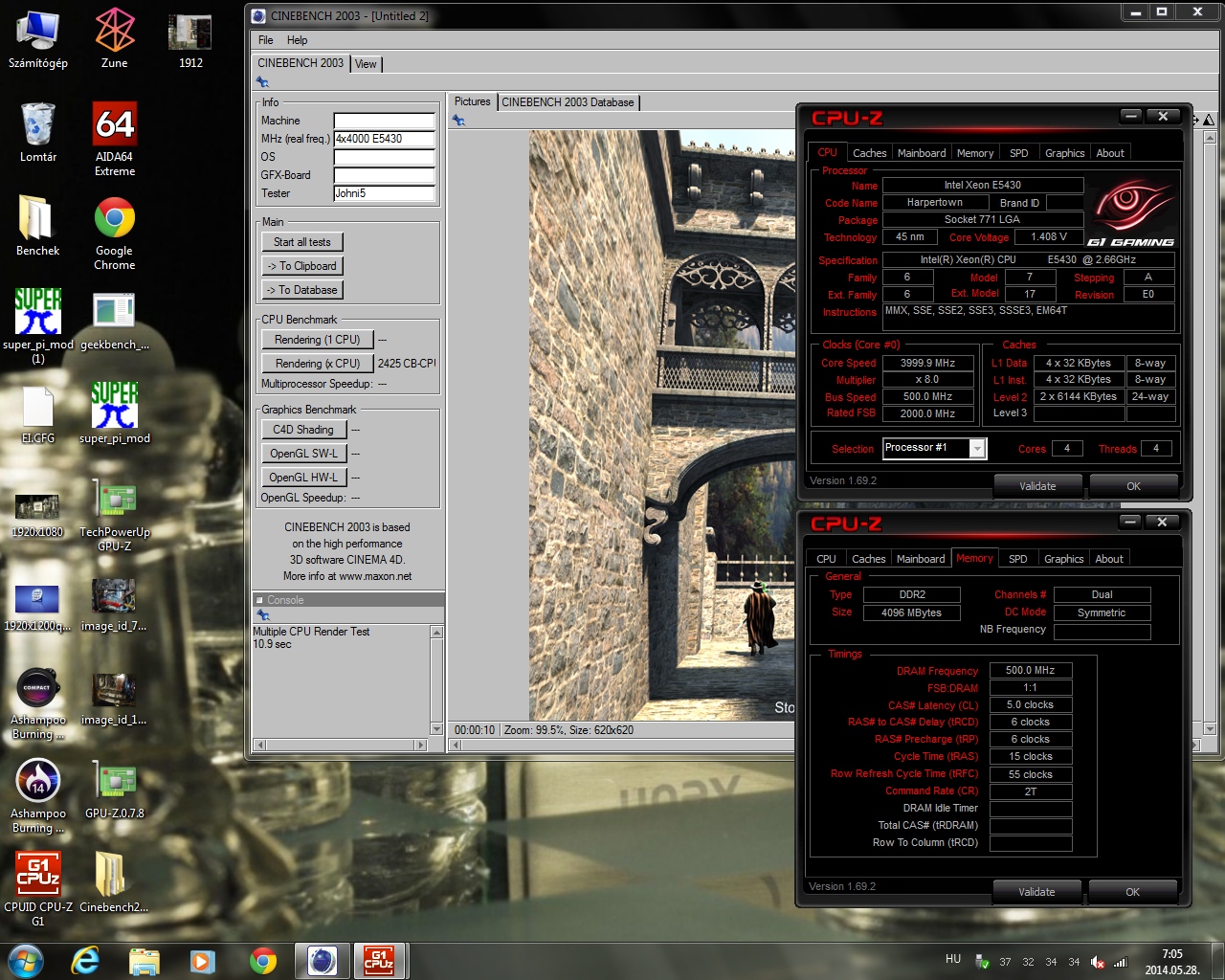Click the To Database button
Viewport: 1225px width, 980px height.
click(x=302, y=290)
